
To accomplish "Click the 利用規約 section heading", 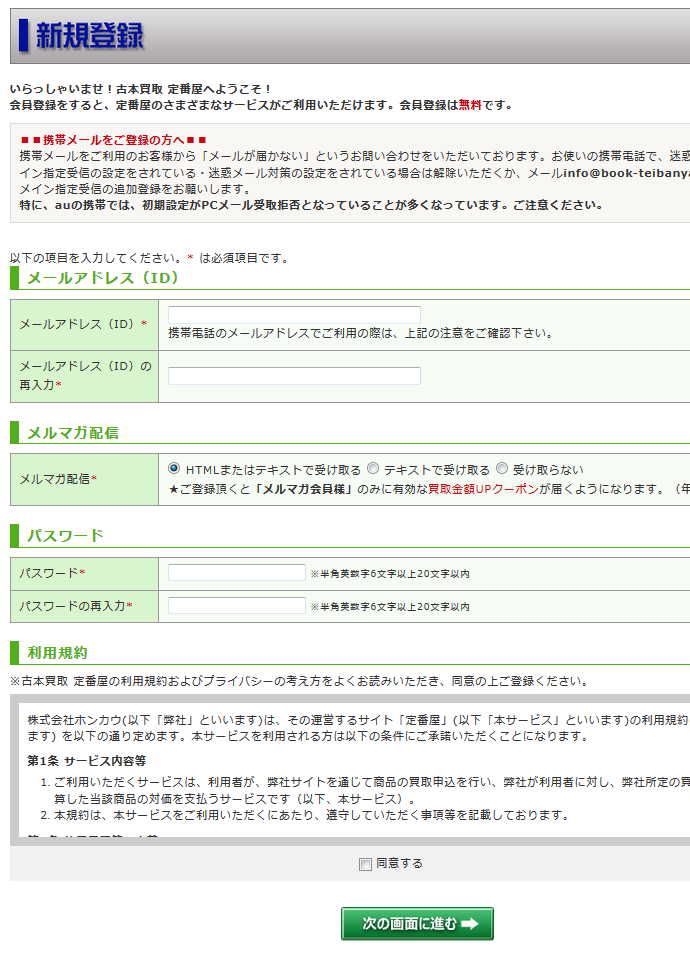I will [x=57, y=653].
